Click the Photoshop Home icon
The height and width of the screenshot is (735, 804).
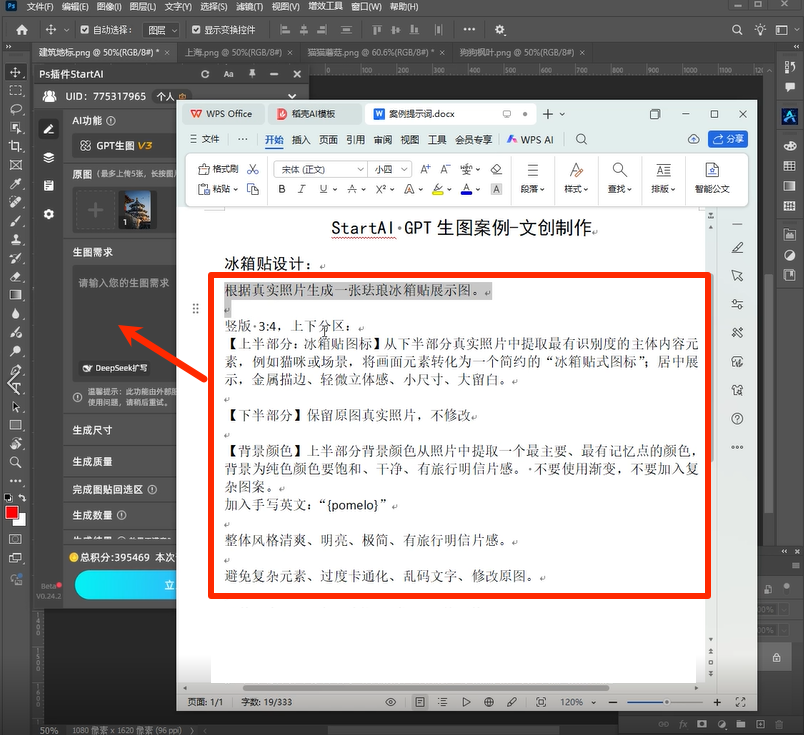click(22, 30)
